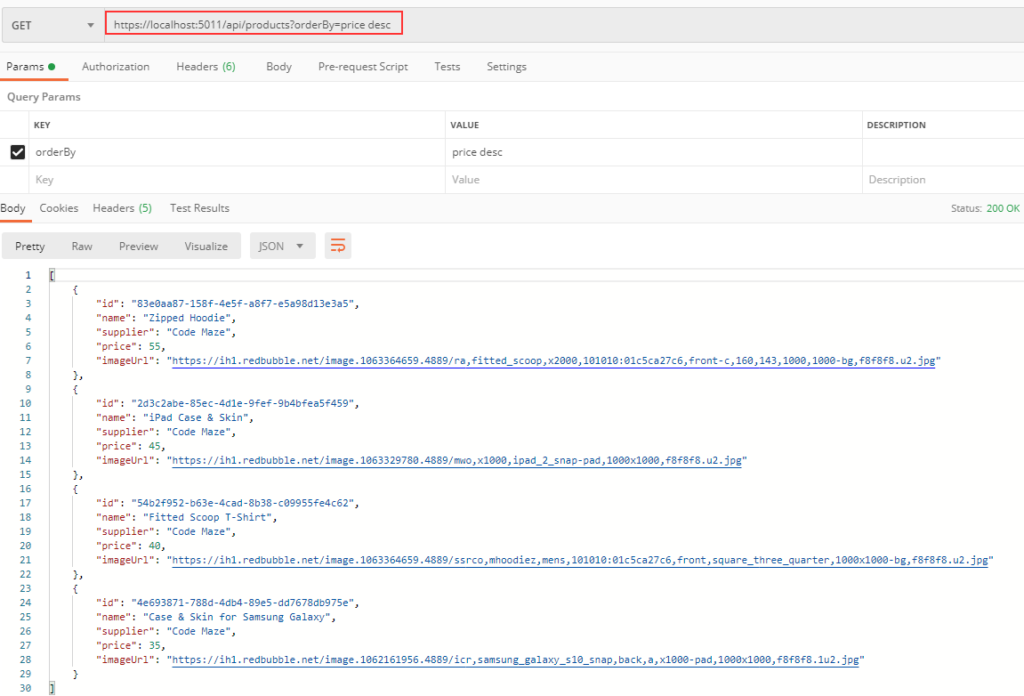Click the Visualize button

(205, 246)
